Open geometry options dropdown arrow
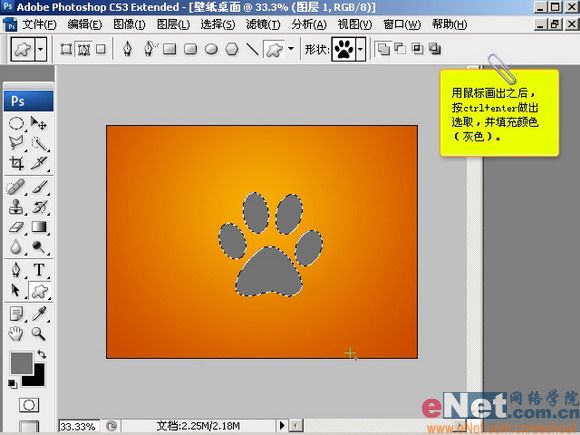This screenshot has height=435, width=580. click(291, 48)
